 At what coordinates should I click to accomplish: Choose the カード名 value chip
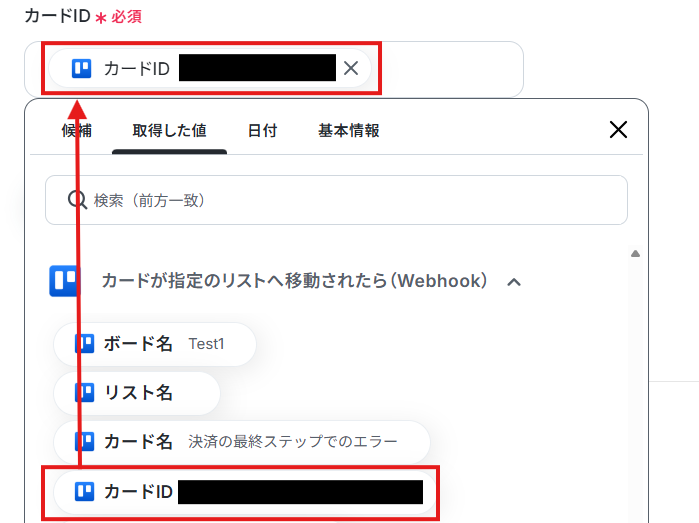click(x=242, y=441)
